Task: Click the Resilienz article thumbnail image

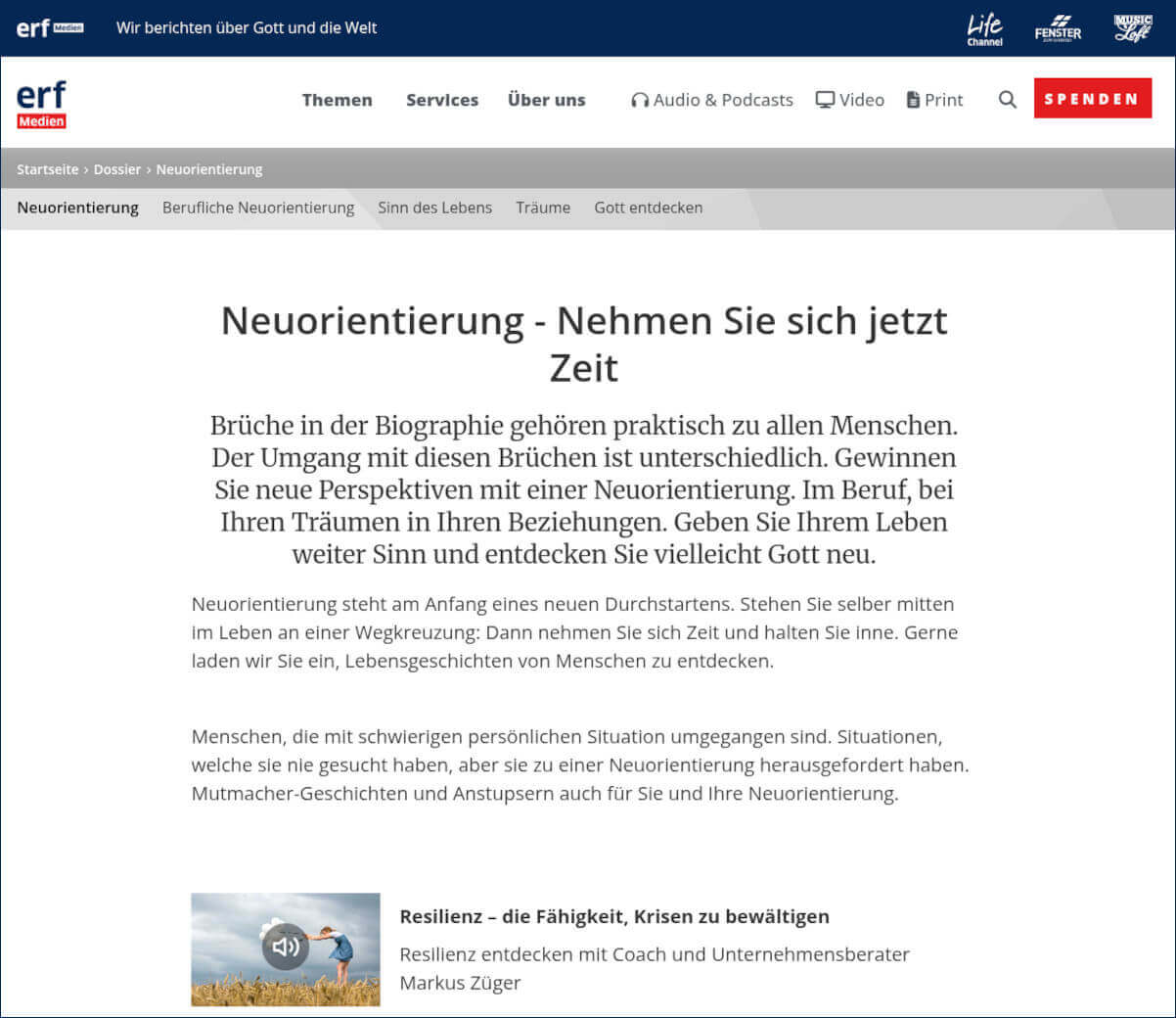Action: (285, 949)
